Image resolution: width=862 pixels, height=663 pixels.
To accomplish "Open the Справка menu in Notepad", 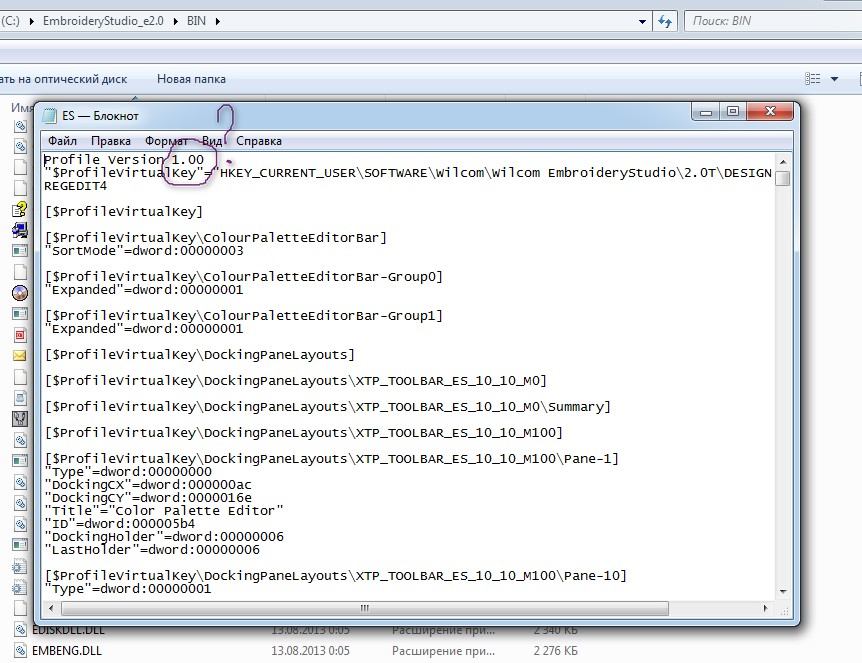I will [258, 141].
